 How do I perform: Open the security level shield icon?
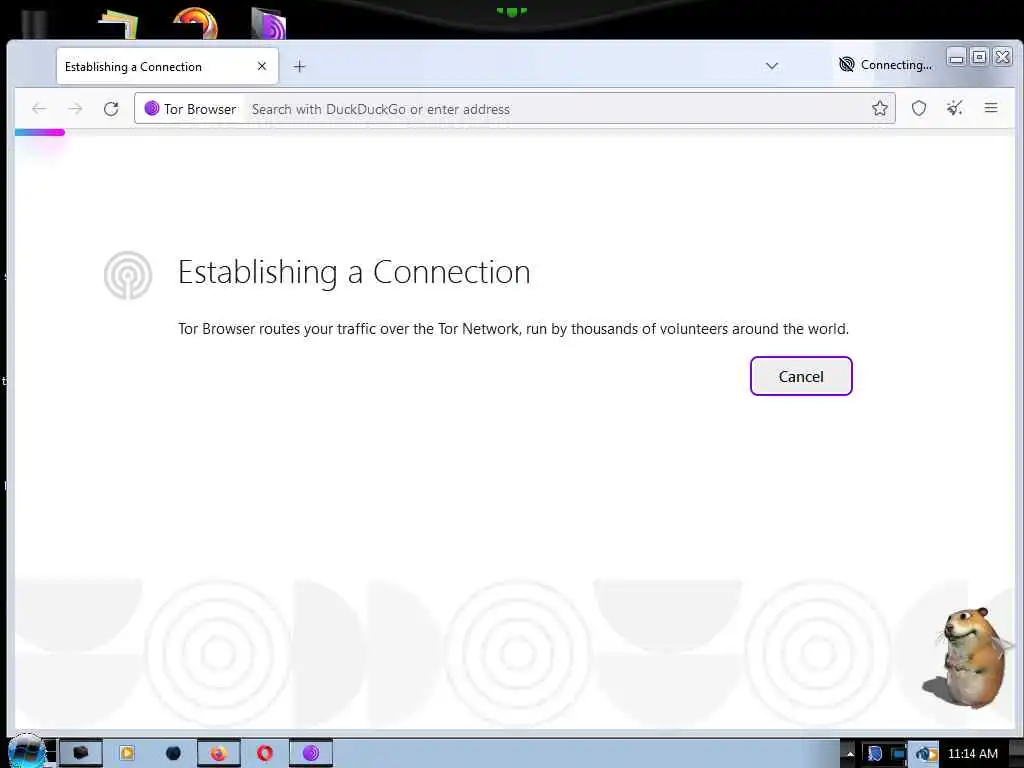pos(919,108)
